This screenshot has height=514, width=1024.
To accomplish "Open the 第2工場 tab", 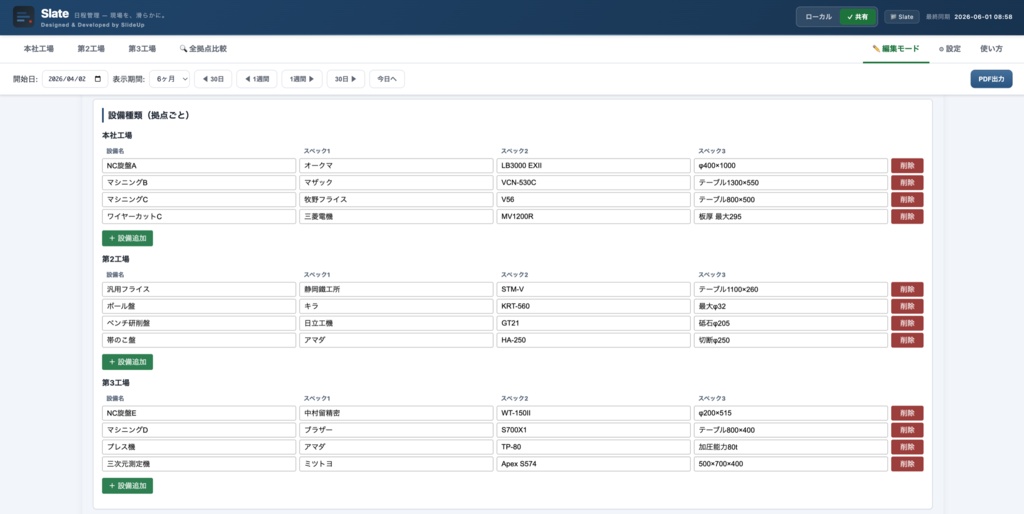I will pos(91,49).
